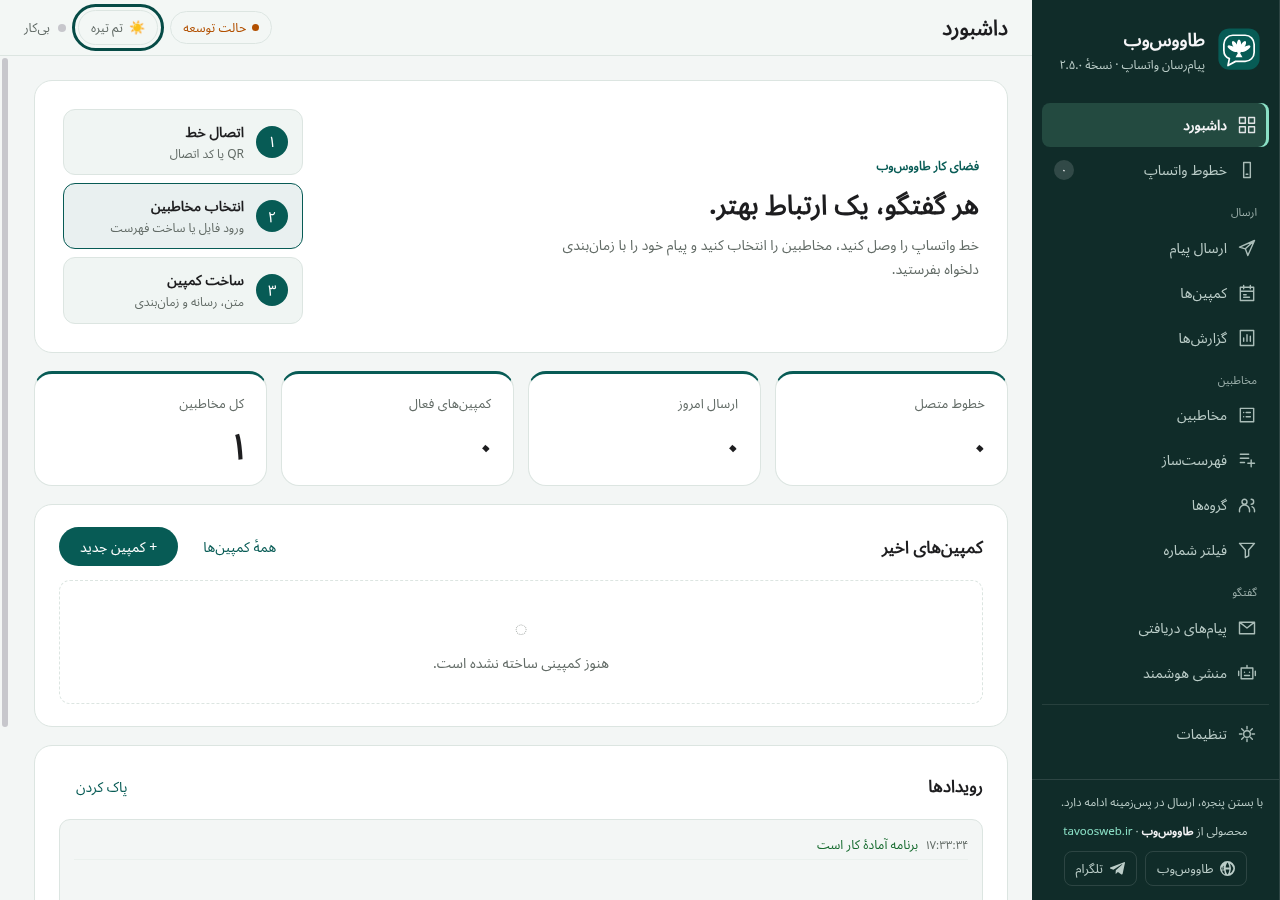Screen dimensions: 1280x900
Task: Click the phone icon beside خطوط واتساپ
Action: coord(1247,170)
